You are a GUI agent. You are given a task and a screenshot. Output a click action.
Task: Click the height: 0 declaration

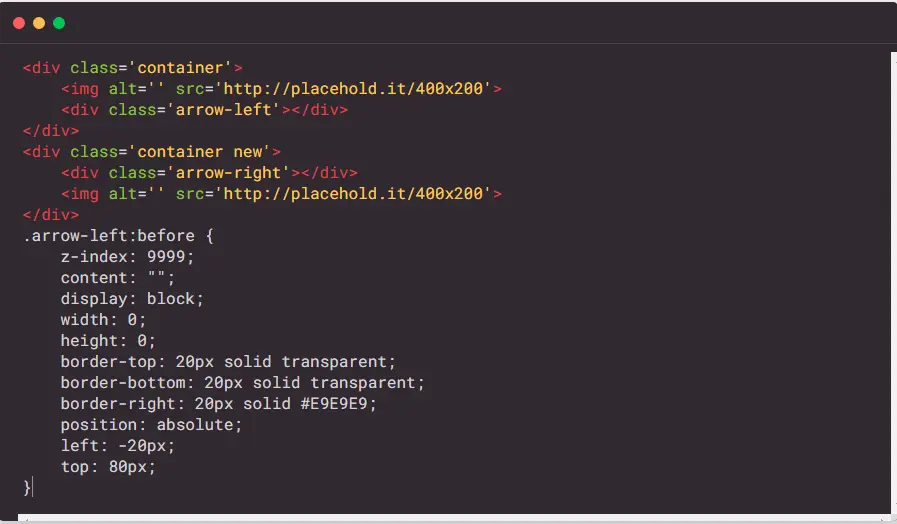coord(108,341)
